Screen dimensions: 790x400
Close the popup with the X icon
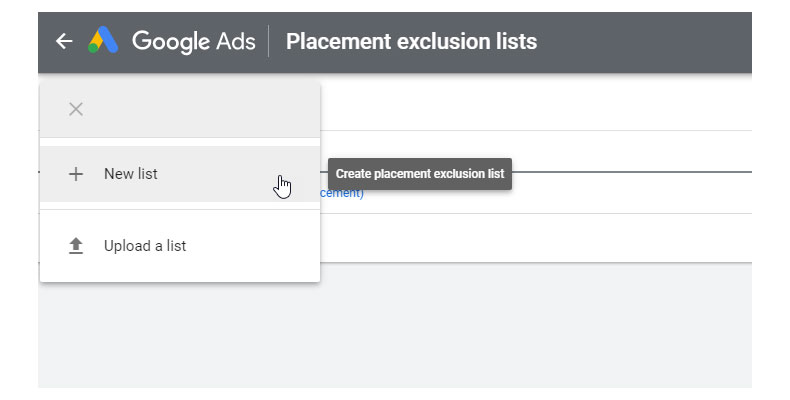click(x=75, y=109)
